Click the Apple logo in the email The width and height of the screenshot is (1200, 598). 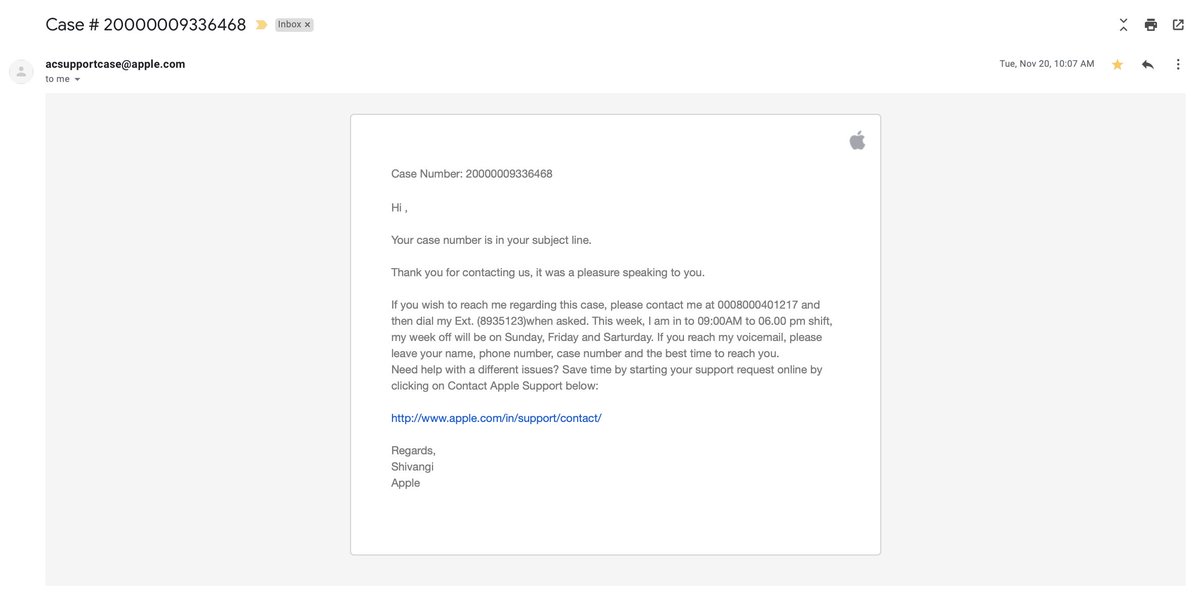pyautogui.click(x=857, y=140)
